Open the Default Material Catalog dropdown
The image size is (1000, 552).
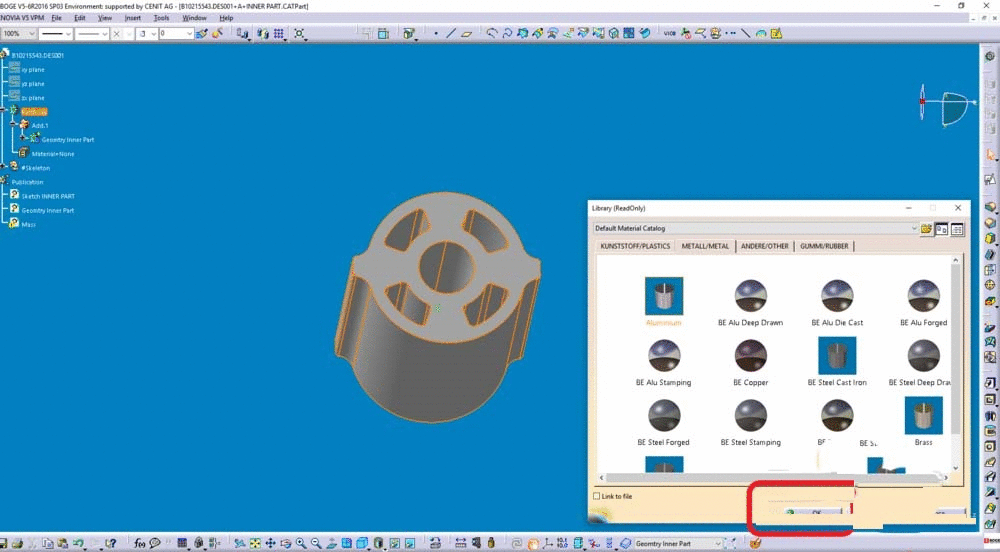(913, 229)
